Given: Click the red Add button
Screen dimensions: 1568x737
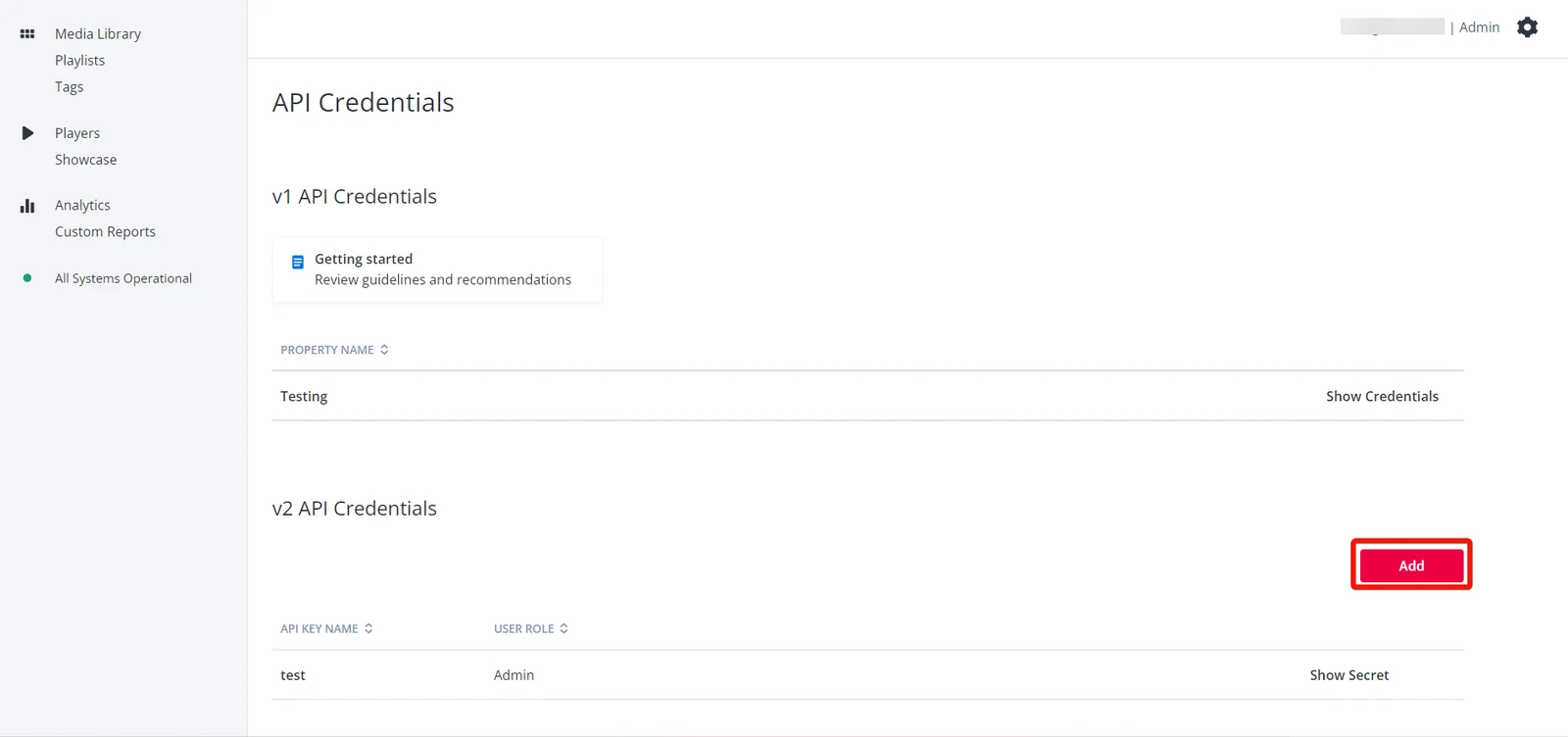Looking at the screenshot, I should click(1411, 565).
